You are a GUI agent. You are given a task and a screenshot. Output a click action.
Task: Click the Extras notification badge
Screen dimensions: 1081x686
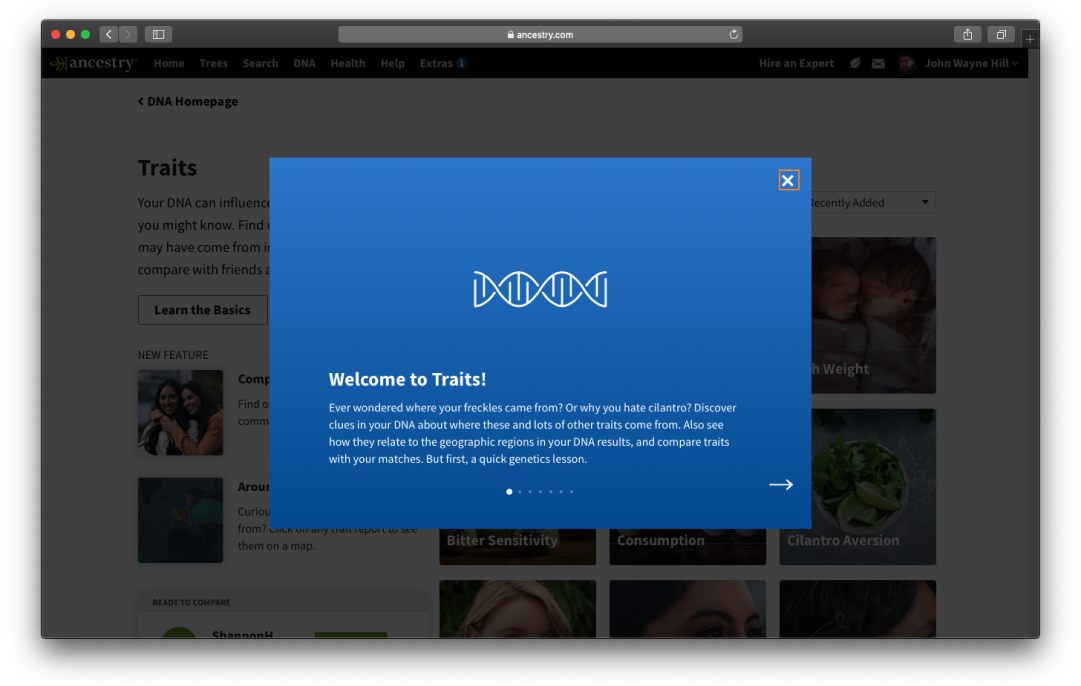462,63
